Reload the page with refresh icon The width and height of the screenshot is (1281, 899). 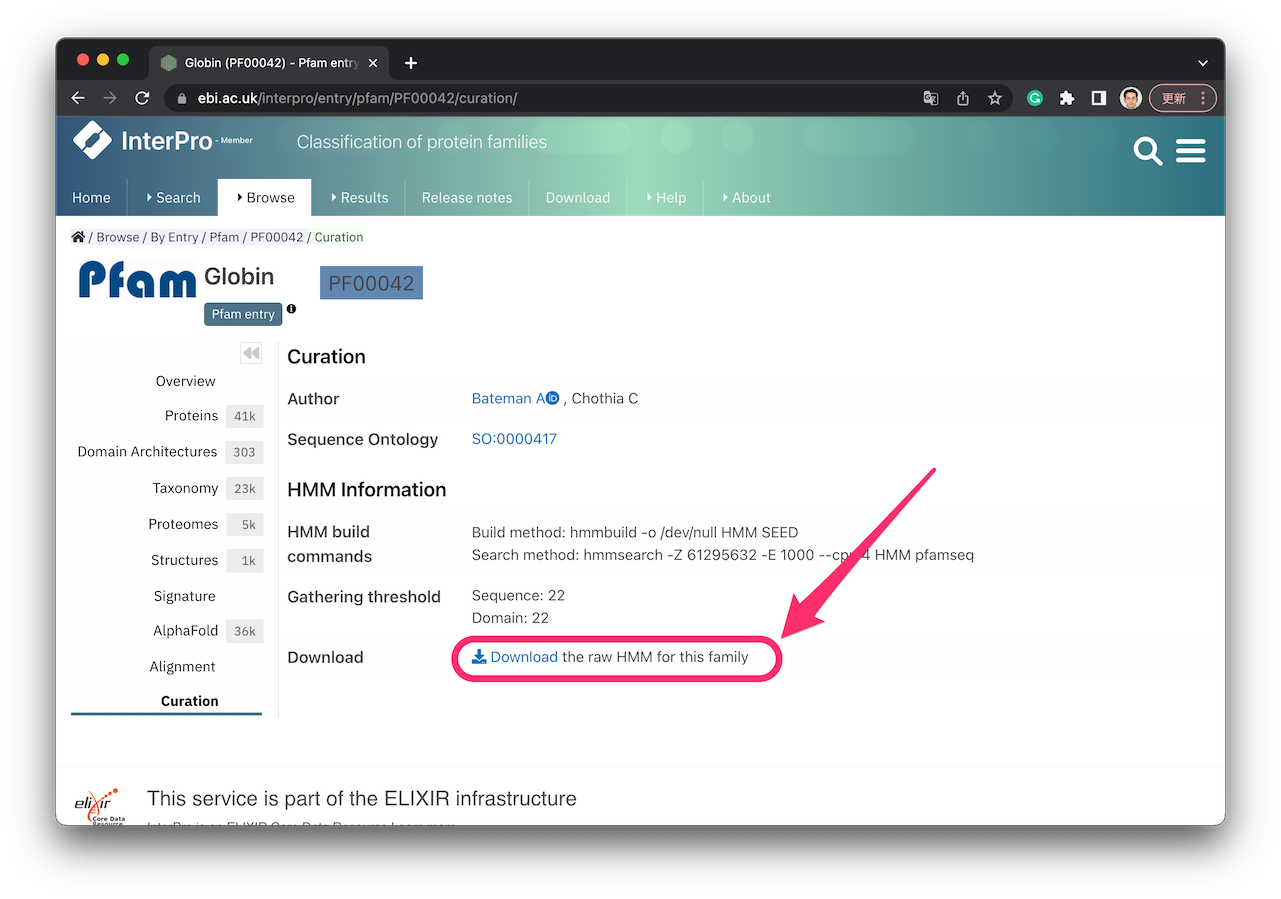pyautogui.click(x=142, y=98)
